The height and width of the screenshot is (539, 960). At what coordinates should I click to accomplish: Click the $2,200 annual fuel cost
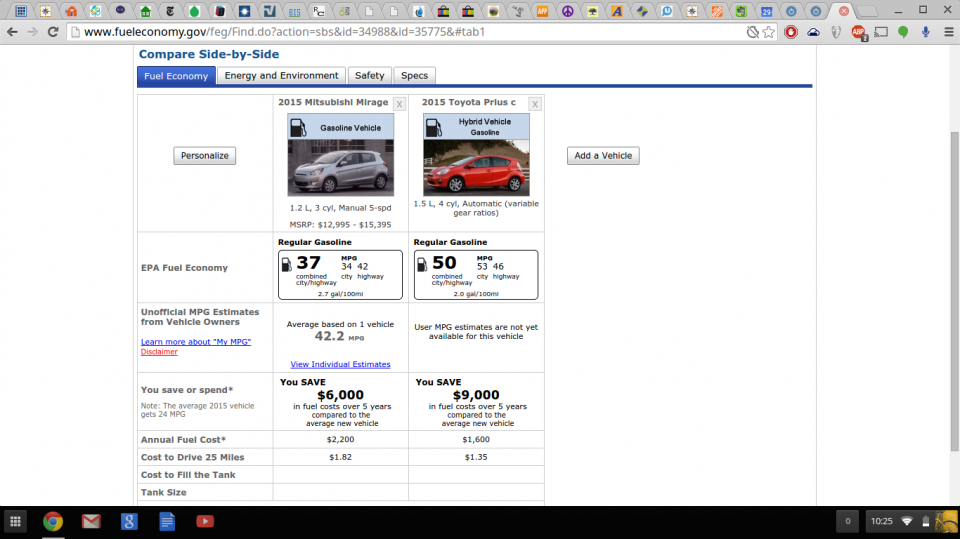pyautogui.click(x=340, y=439)
